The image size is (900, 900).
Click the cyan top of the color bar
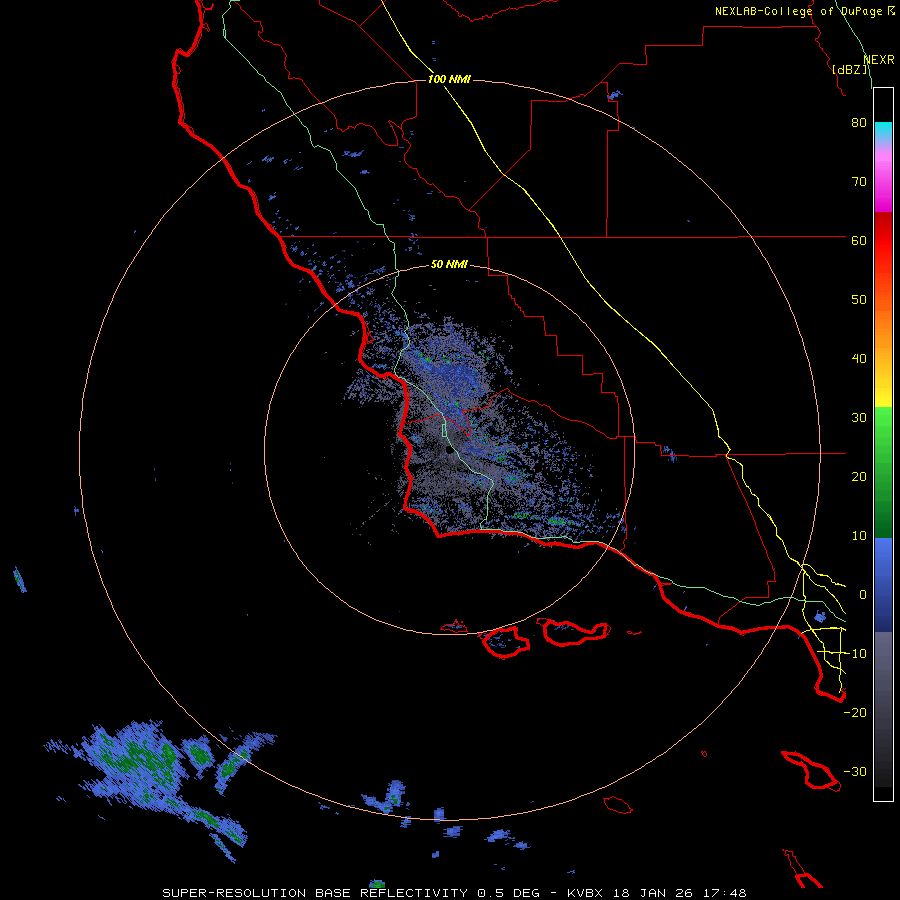pos(883,131)
